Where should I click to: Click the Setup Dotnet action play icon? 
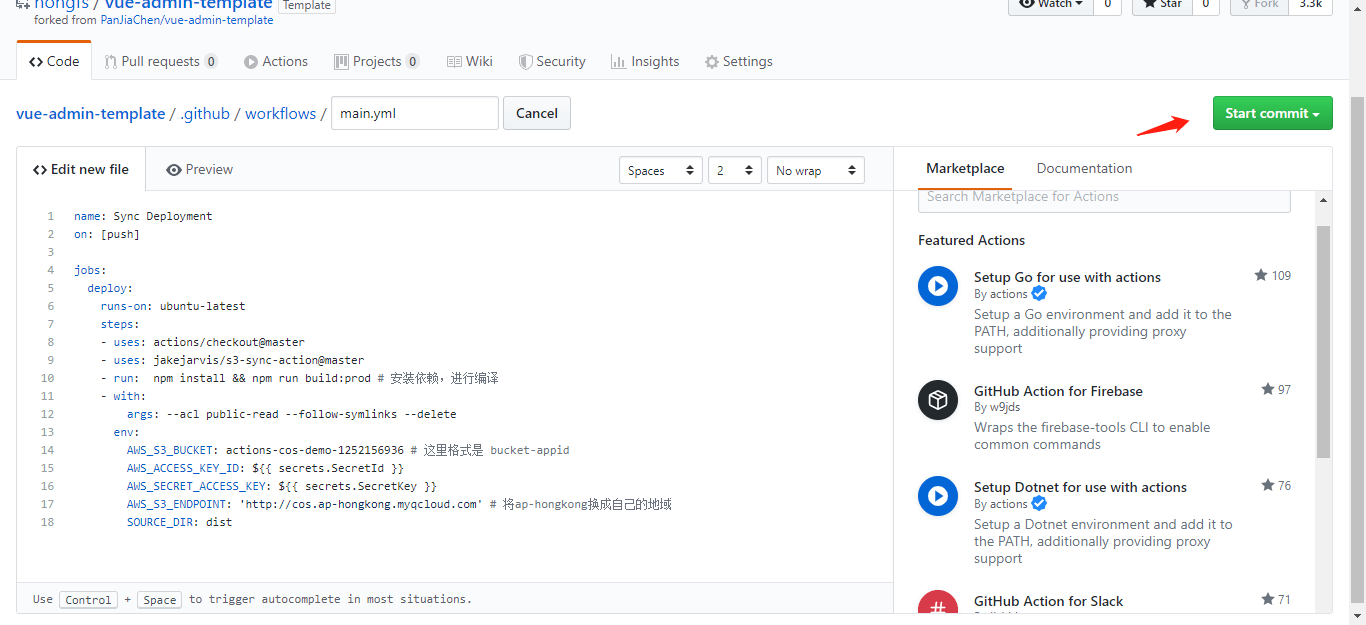point(938,496)
